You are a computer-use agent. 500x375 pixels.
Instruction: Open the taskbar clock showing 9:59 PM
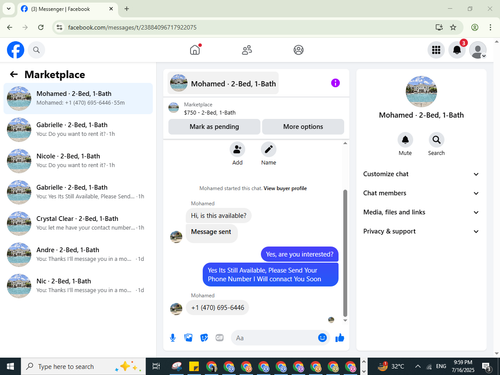click(x=463, y=366)
